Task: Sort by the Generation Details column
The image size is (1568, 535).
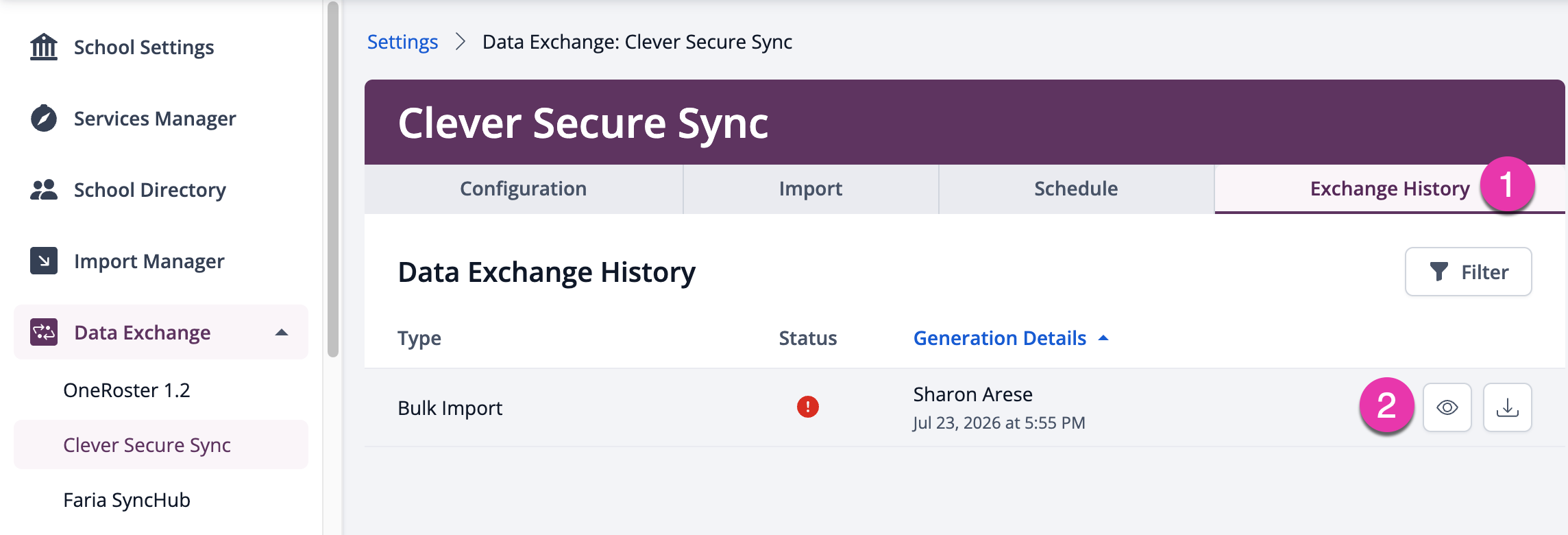Action: [1000, 338]
